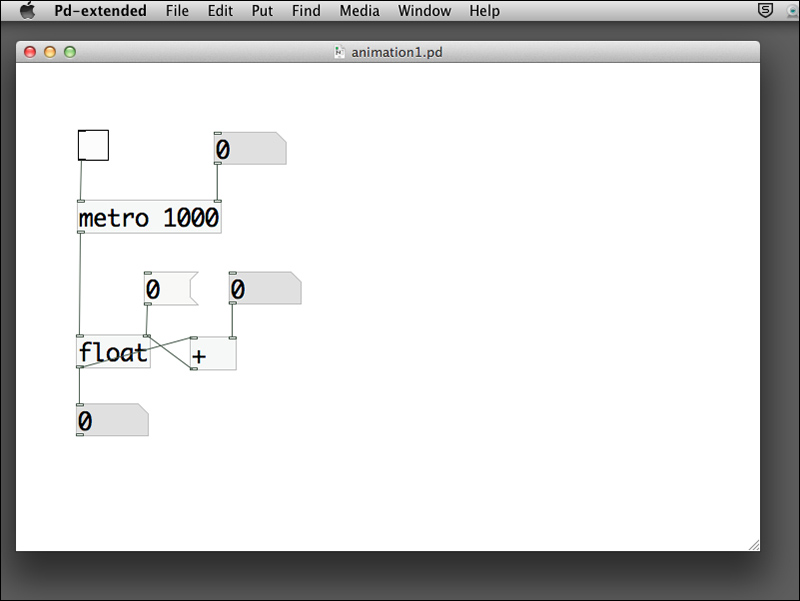Close the animation1.pd window
This screenshot has width=800, height=601.
(x=30, y=52)
